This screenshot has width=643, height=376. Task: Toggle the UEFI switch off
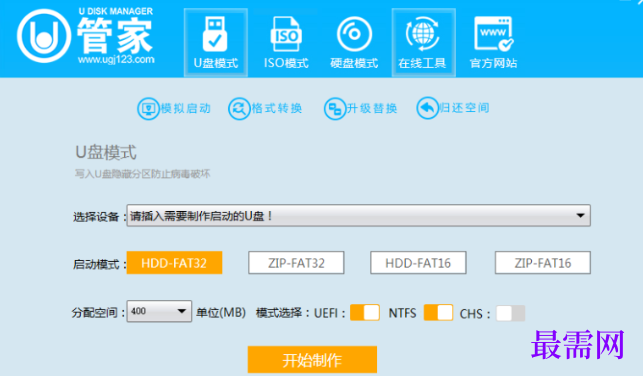pyautogui.click(x=365, y=313)
